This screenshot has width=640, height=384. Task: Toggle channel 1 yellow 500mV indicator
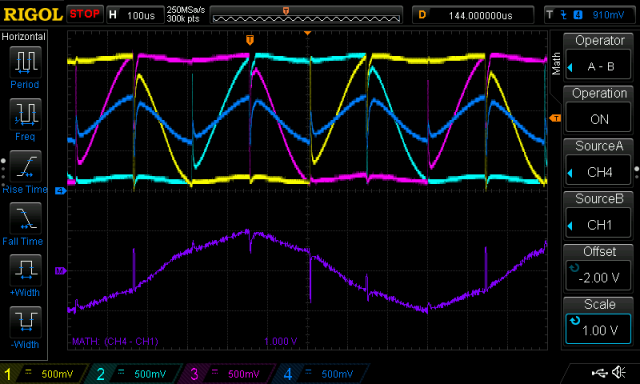click(x=44, y=374)
